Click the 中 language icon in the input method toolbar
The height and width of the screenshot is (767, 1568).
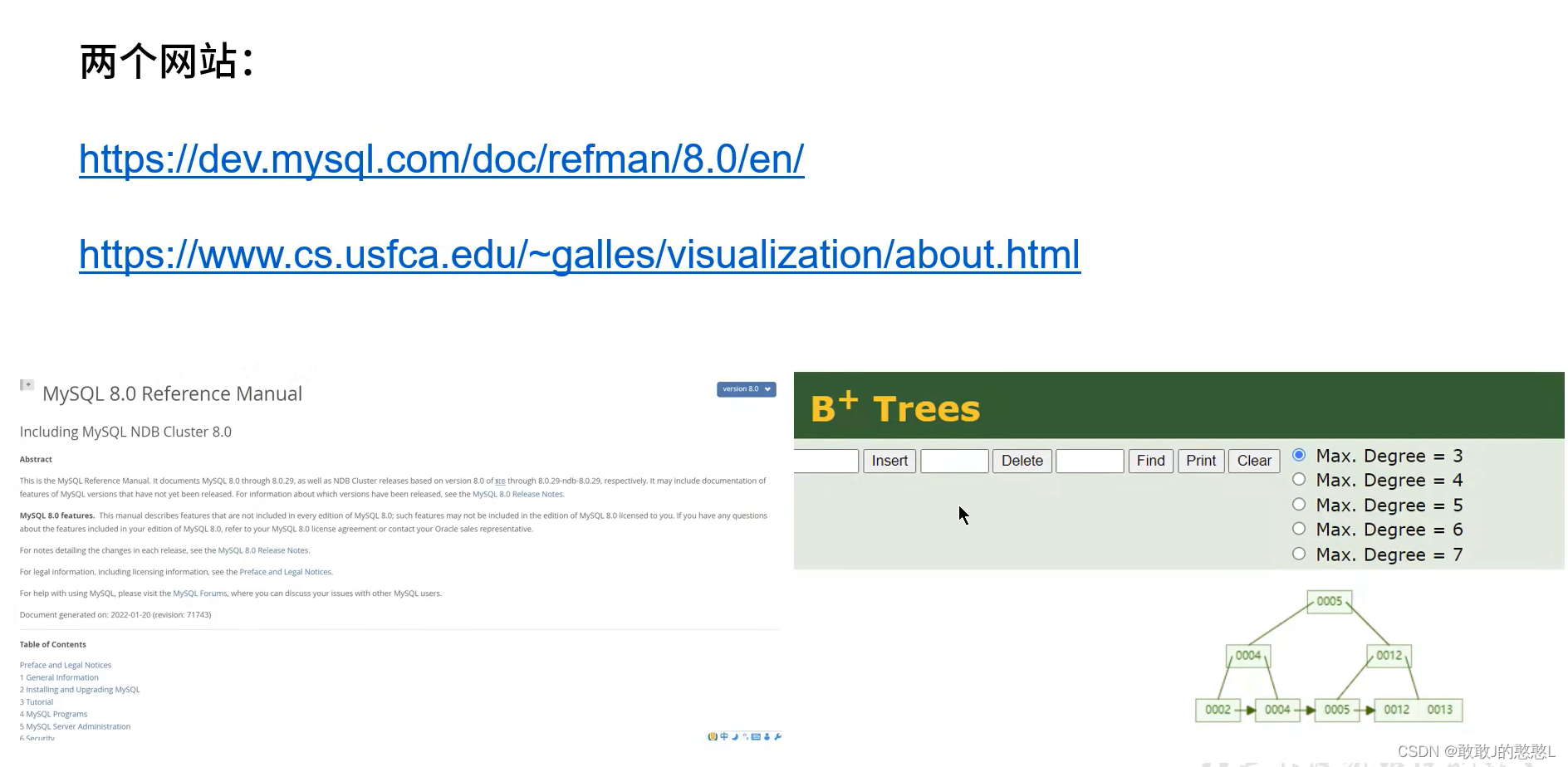coord(724,736)
